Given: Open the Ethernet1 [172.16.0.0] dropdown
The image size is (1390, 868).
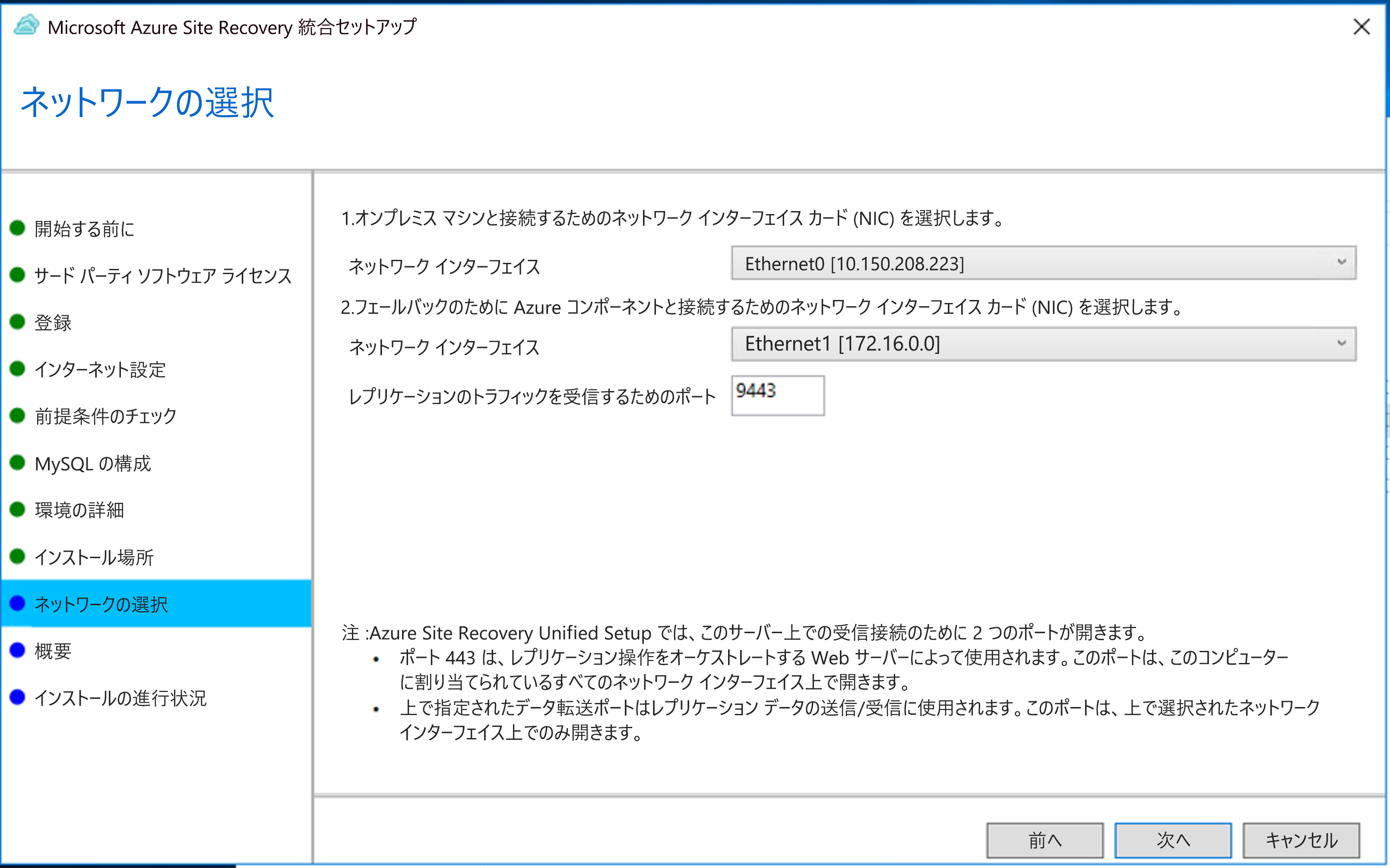Looking at the screenshot, I should 1043,344.
